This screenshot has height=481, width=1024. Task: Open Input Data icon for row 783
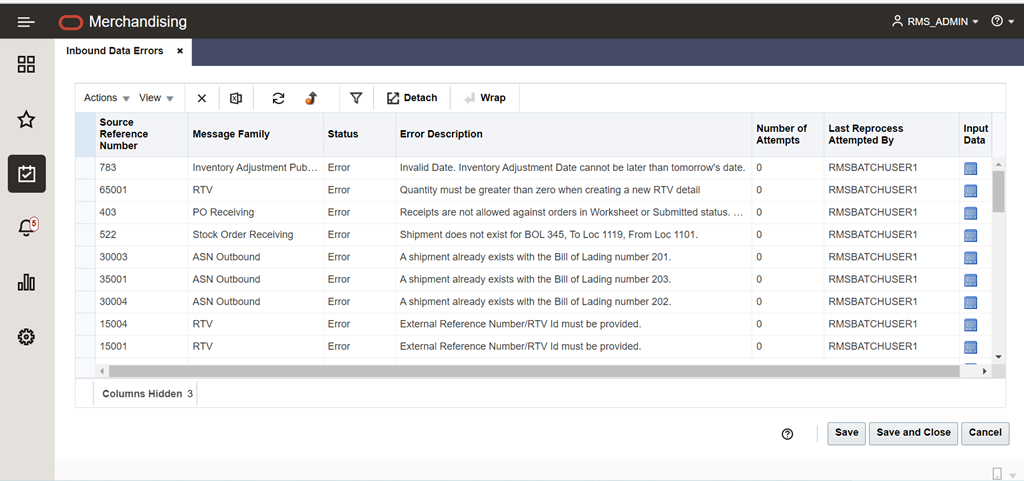pos(970,168)
